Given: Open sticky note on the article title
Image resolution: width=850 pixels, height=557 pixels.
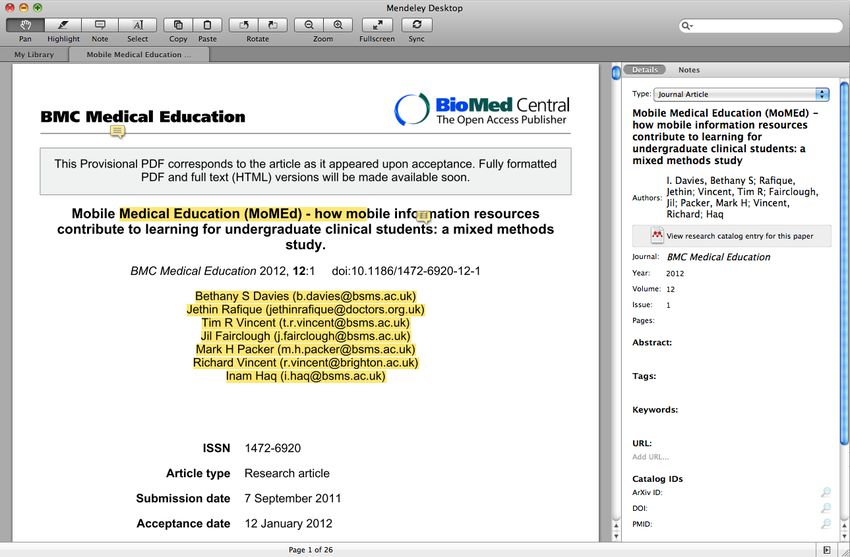Looking at the screenshot, I should point(423,217).
